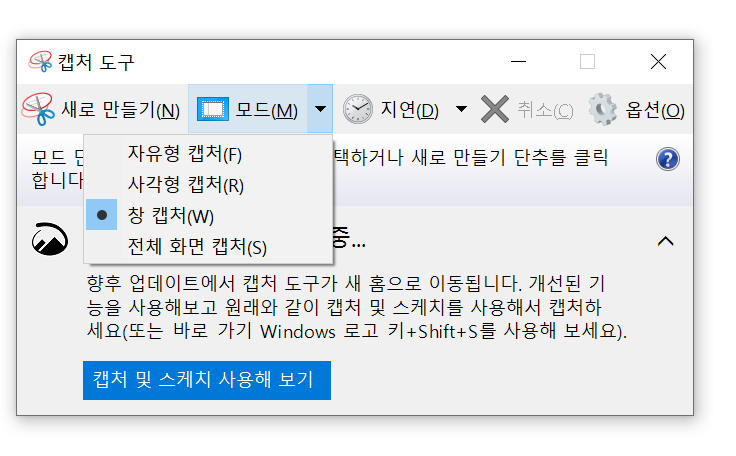
Task: Click the 캡처 도구 title bar app icon
Action: tap(40, 62)
